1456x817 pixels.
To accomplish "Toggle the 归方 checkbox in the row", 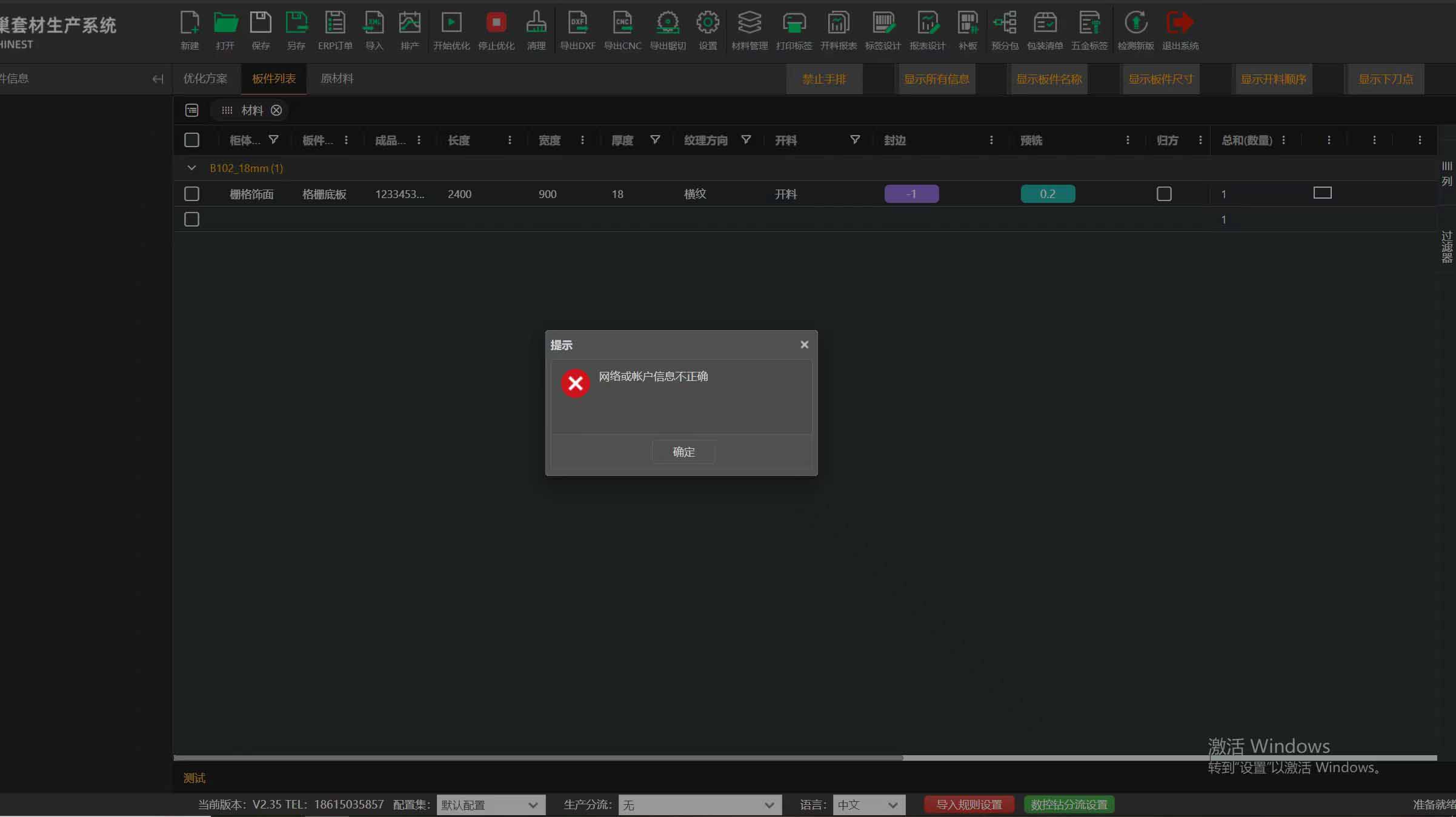I will (x=1164, y=194).
